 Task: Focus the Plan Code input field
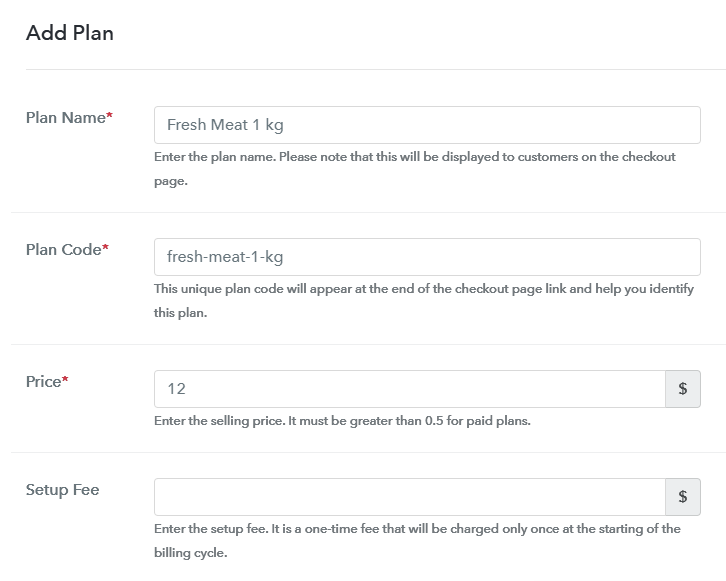pyautogui.click(x=427, y=257)
